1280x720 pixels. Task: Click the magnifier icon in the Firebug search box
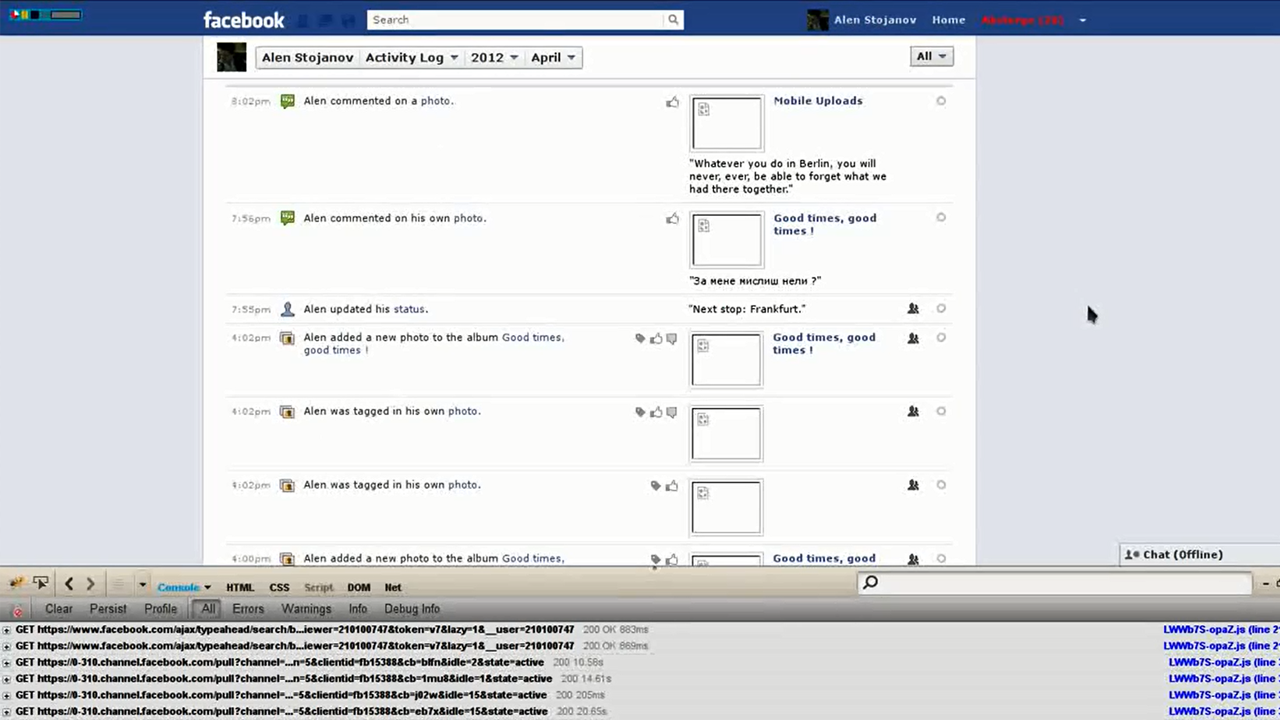pyautogui.click(x=869, y=582)
